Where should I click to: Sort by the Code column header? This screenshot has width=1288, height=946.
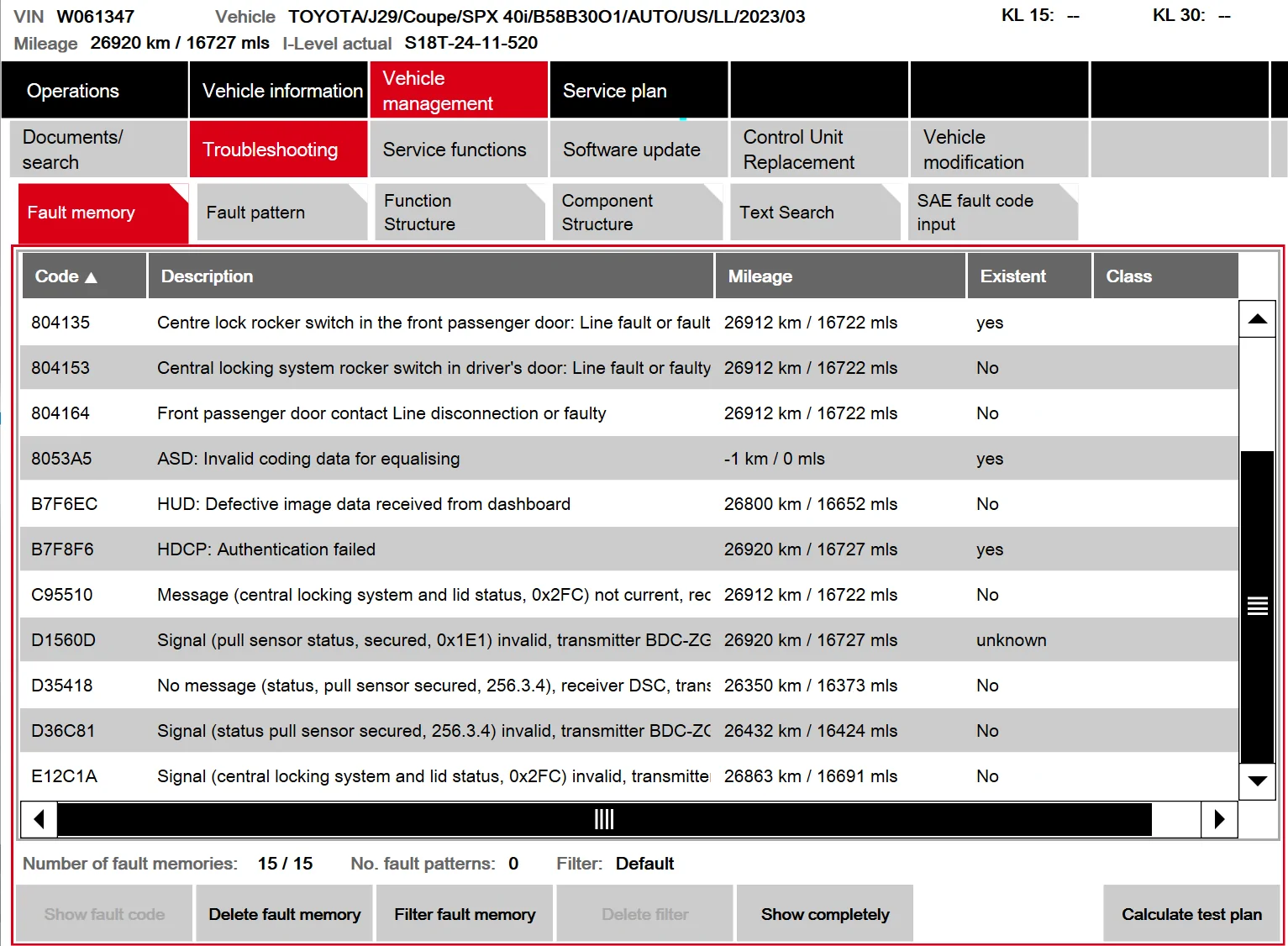click(84, 276)
